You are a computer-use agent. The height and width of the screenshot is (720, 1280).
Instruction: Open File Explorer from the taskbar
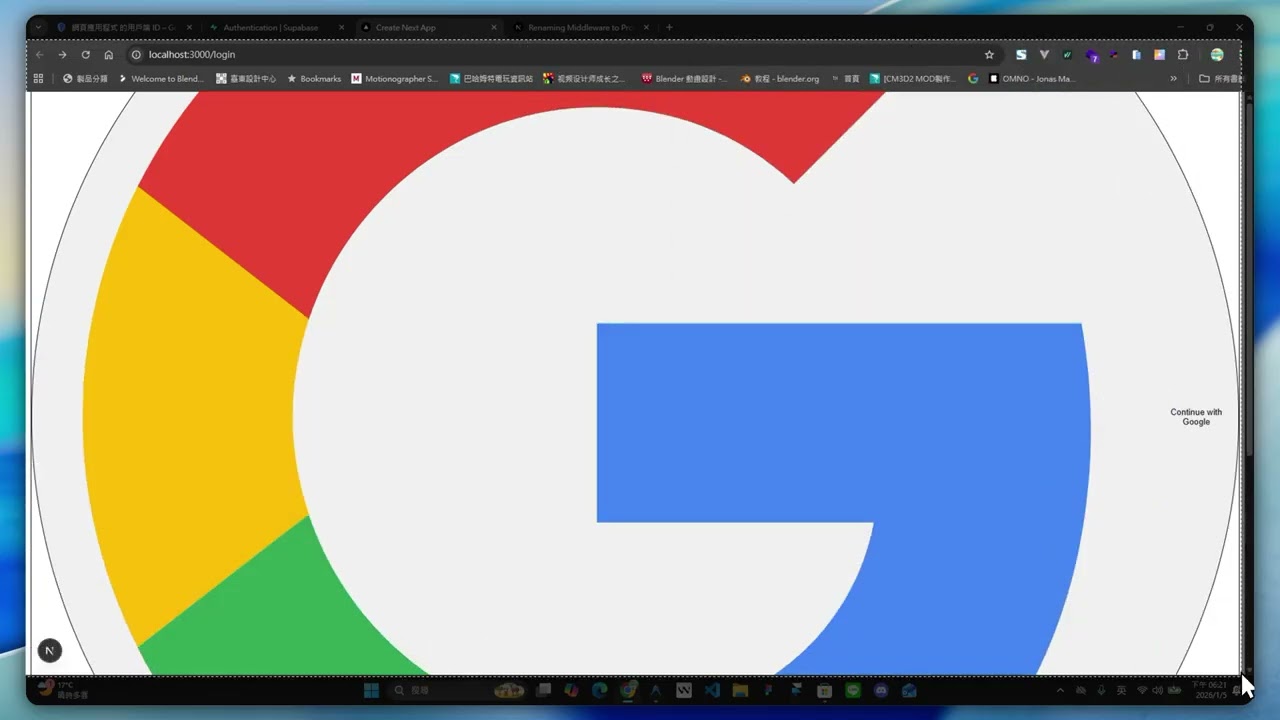740,690
